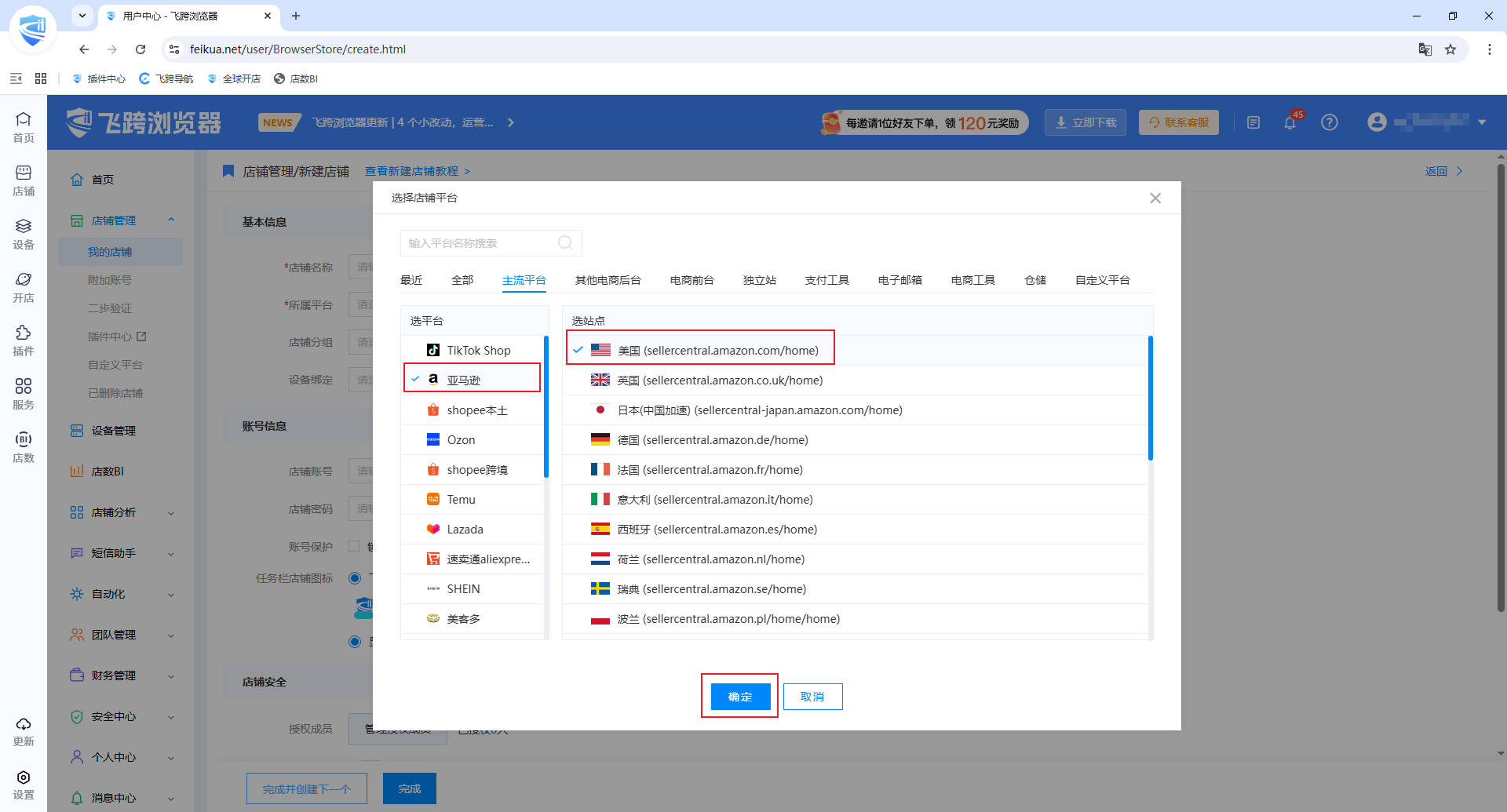Go back to previous page

click(x=84, y=49)
